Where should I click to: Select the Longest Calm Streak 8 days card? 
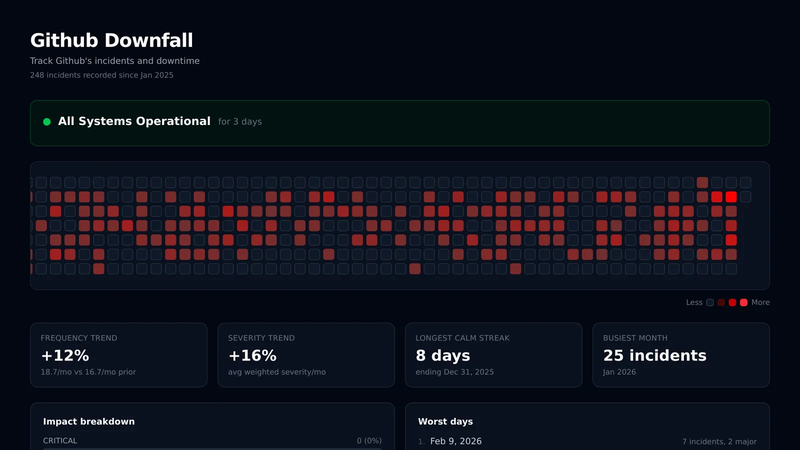coord(494,355)
